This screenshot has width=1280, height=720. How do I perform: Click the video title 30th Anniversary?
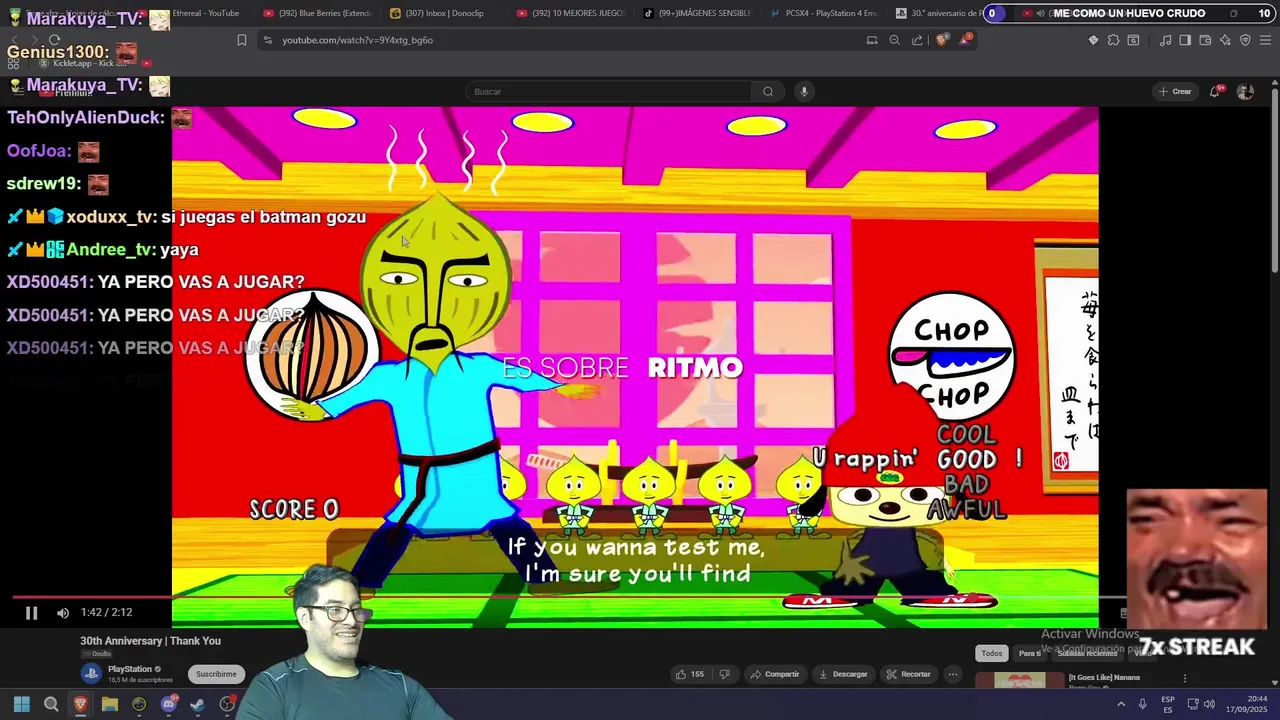[150, 641]
